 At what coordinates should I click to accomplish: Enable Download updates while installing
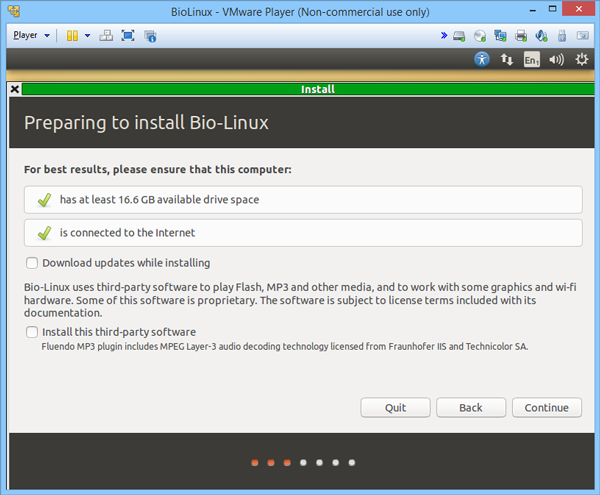(33, 263)
